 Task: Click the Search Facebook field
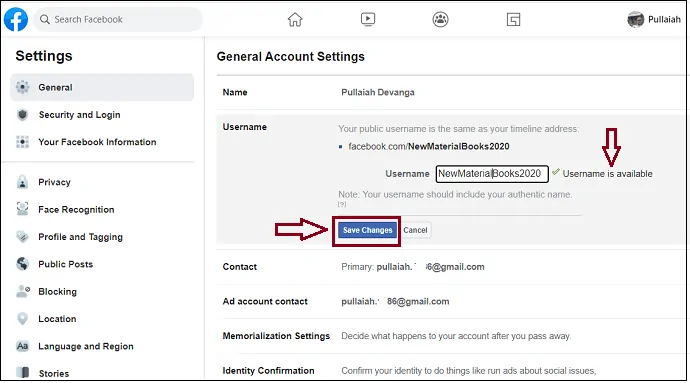point(118,19)
